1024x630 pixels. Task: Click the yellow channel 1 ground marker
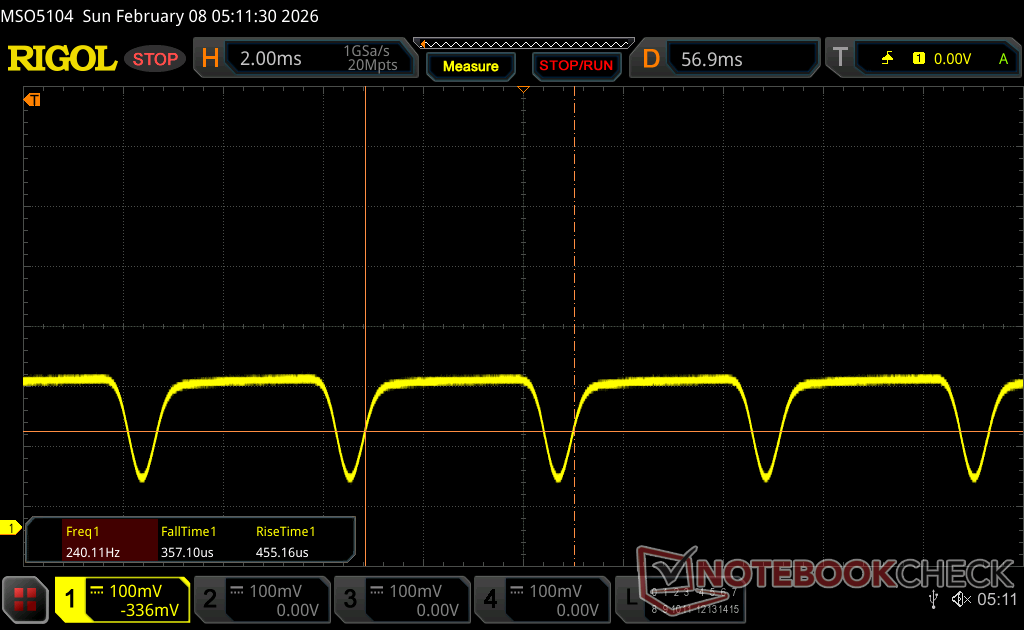[x=11, y=528]
